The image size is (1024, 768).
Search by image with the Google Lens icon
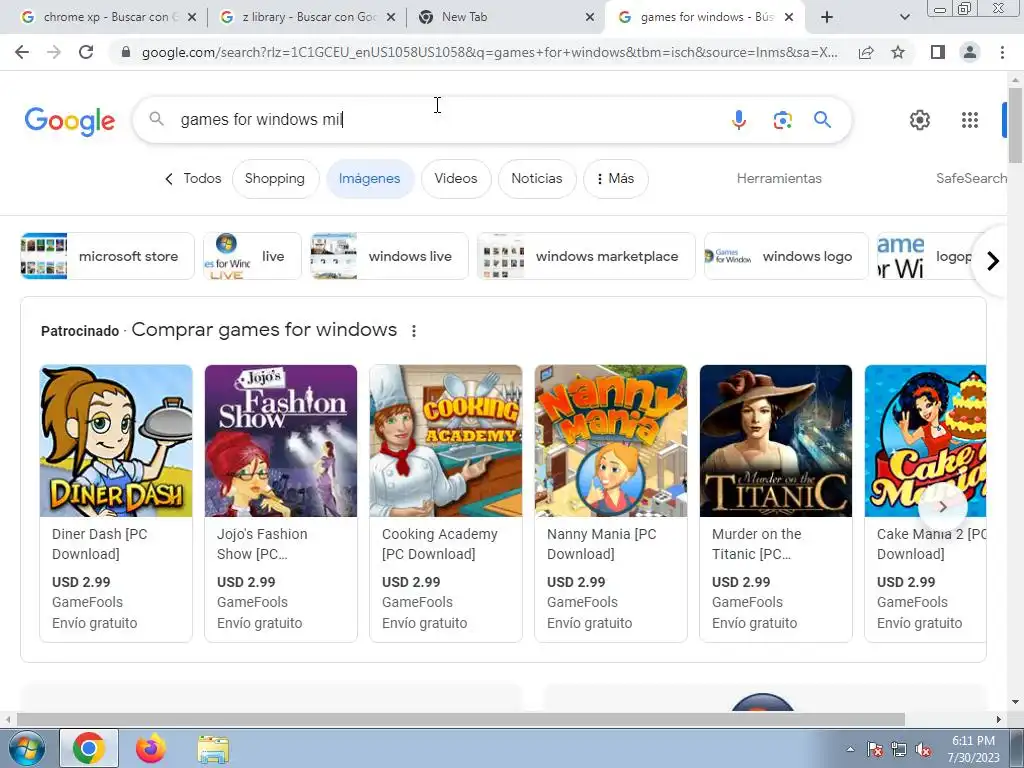(782, 120)
